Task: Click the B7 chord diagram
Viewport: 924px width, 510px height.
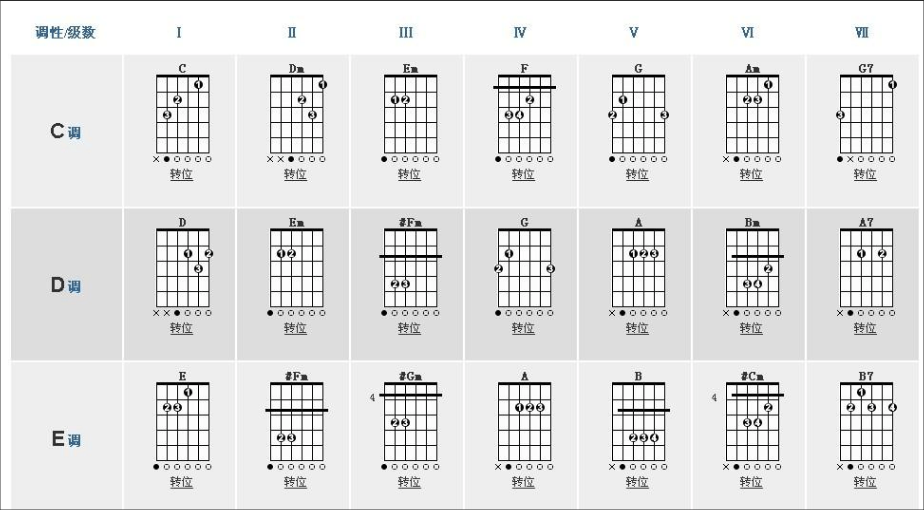Action: (866, 421)
